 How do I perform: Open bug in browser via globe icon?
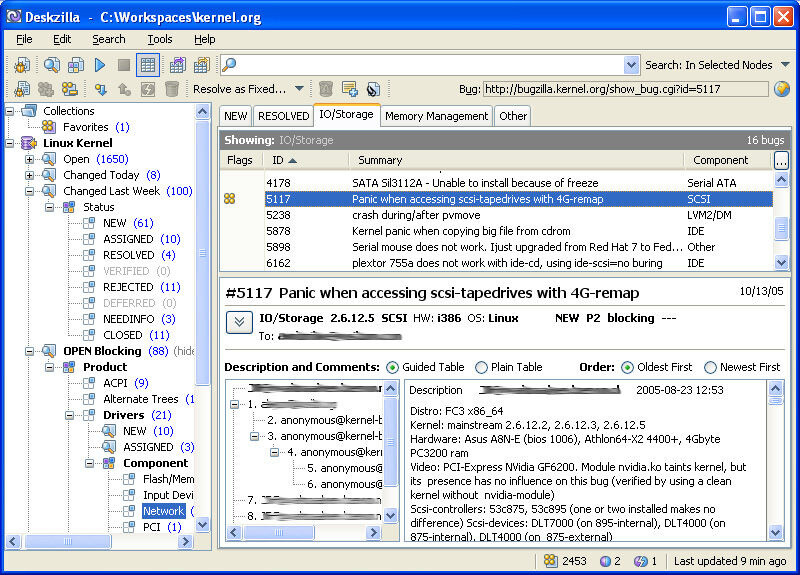[x=781, y=89]
